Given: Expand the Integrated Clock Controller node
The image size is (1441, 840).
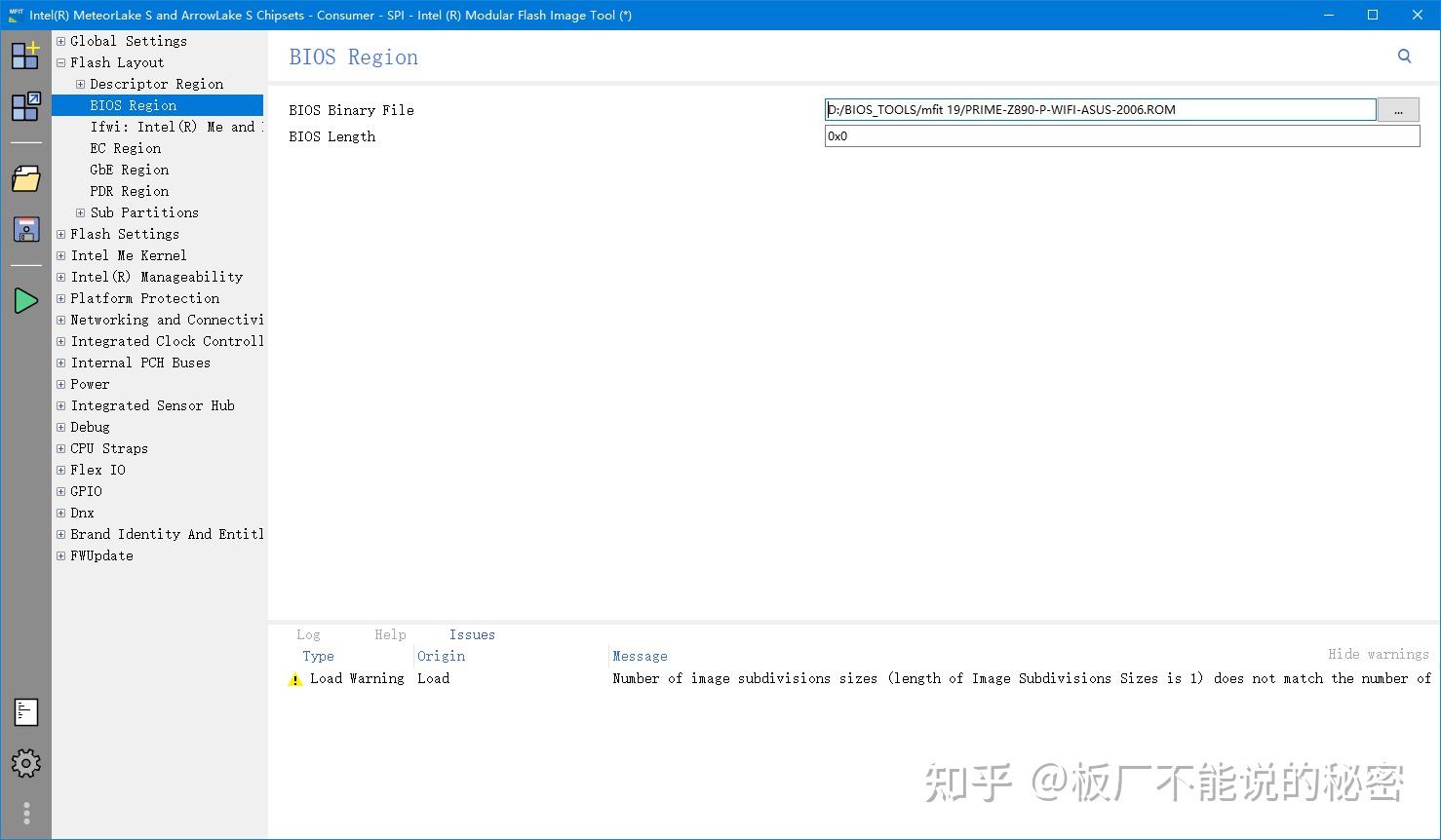Looking at the screenshot, I should pos(61,341).
